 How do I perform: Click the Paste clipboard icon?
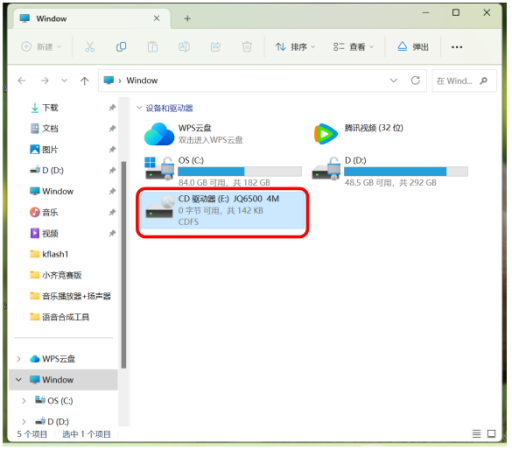point(153,47)
